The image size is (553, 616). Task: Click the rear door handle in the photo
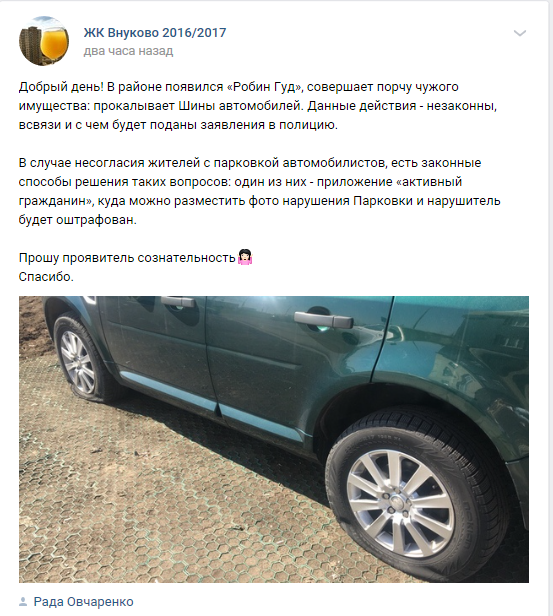pyautogui.click(x=324, y=319)
